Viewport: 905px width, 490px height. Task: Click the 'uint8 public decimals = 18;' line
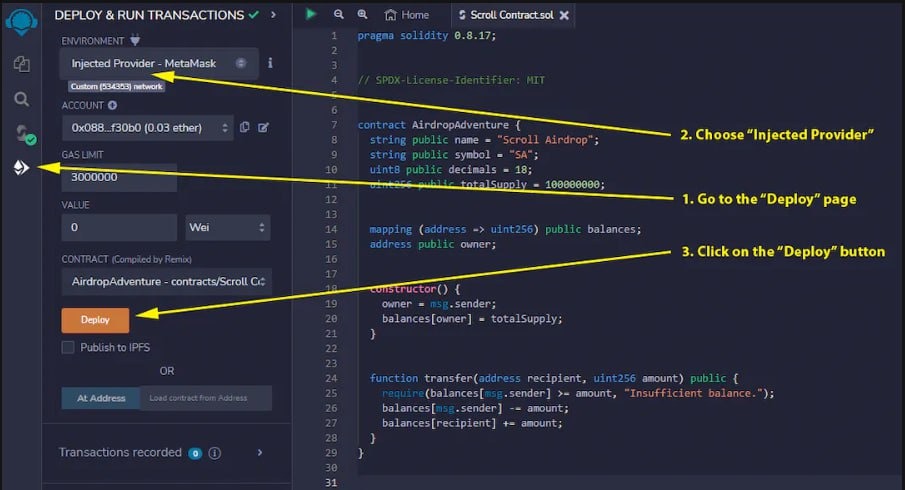(x=451, y=170)
